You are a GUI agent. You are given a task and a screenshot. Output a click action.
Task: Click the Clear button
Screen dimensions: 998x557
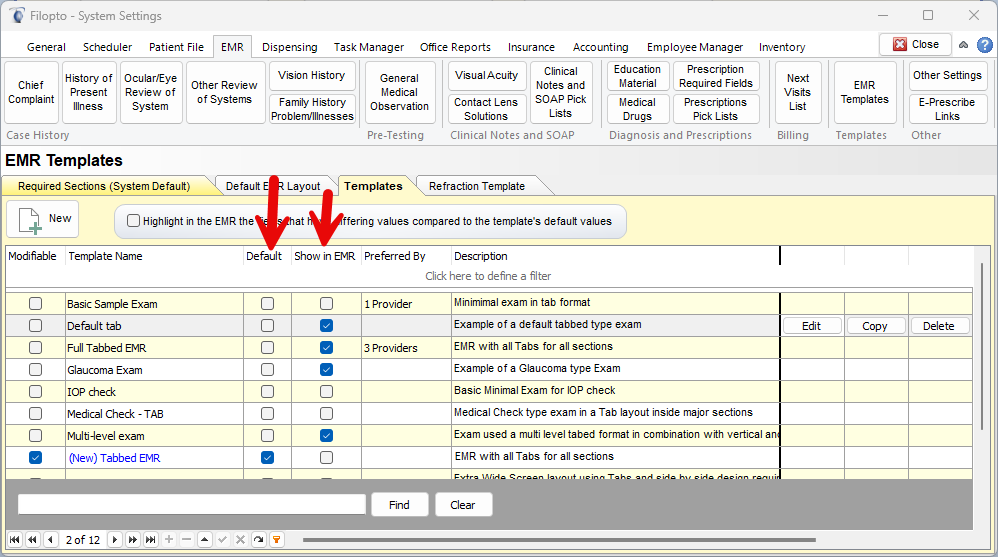(463, 505)
